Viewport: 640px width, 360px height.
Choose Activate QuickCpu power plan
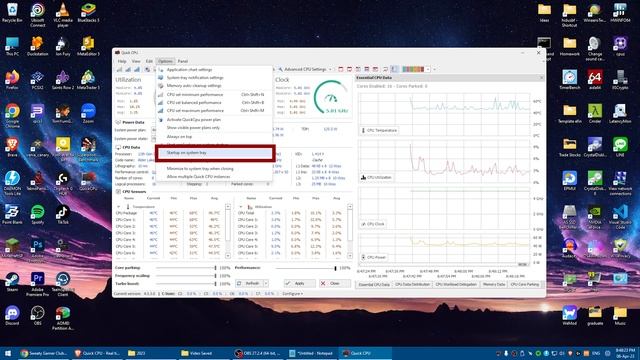[x=214, y=120]
